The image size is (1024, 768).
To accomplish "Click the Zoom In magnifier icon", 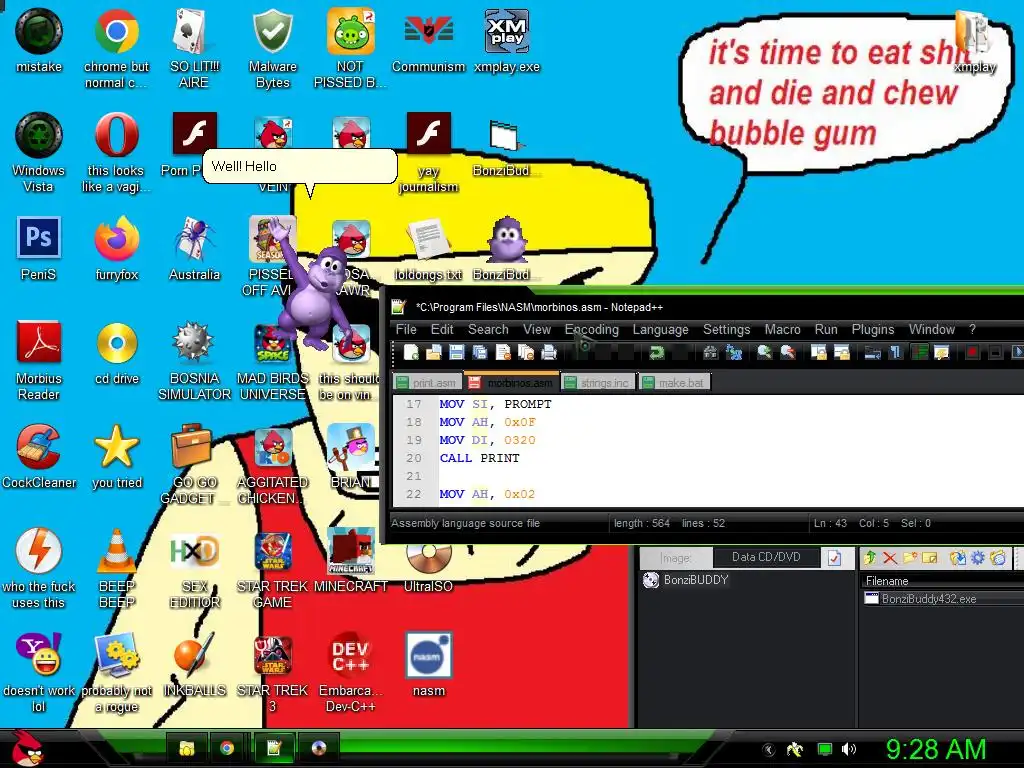I will (x=765, y=353).
